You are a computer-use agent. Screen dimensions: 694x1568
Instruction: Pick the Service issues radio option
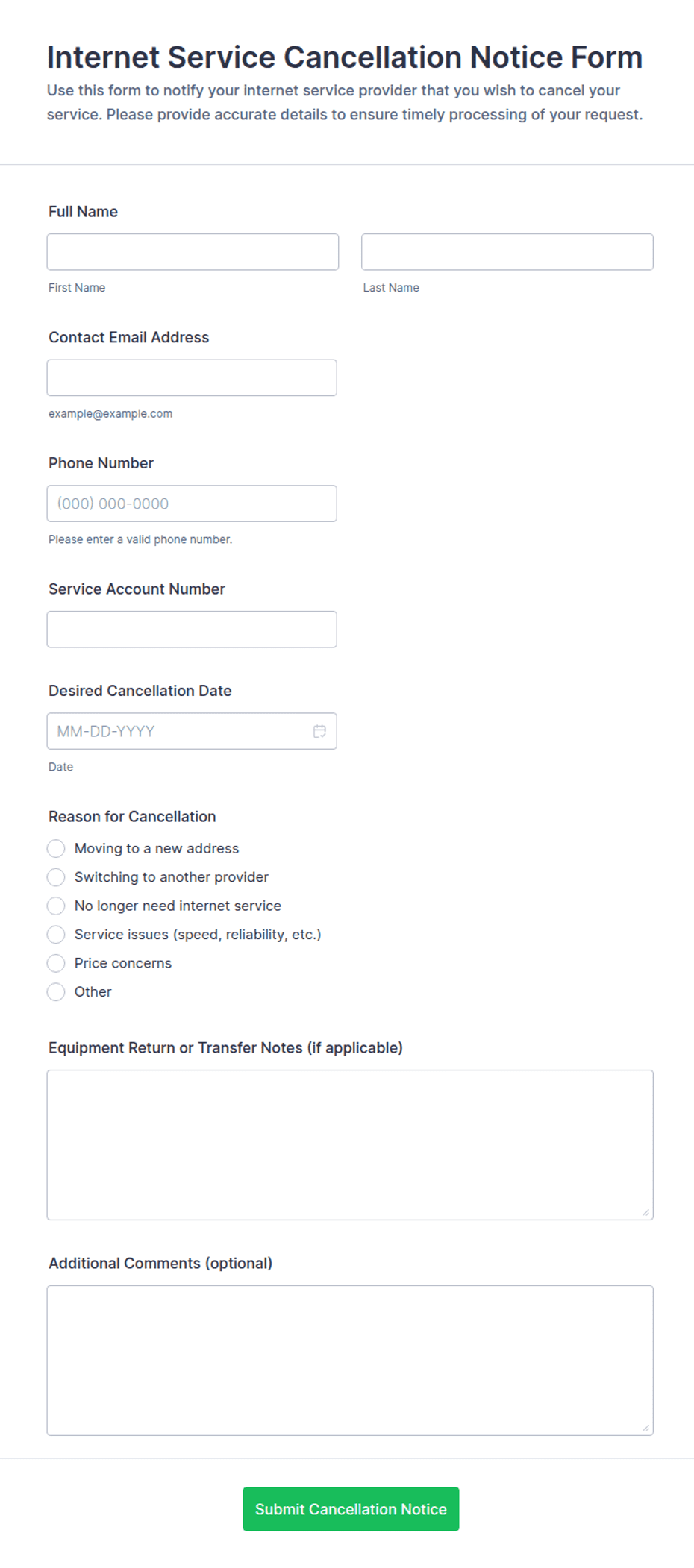[56, 935]
